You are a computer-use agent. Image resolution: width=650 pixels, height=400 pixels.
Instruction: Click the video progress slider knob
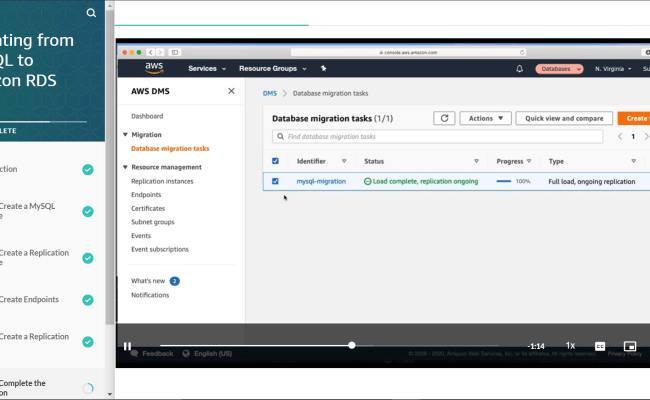tap(352, 345)
